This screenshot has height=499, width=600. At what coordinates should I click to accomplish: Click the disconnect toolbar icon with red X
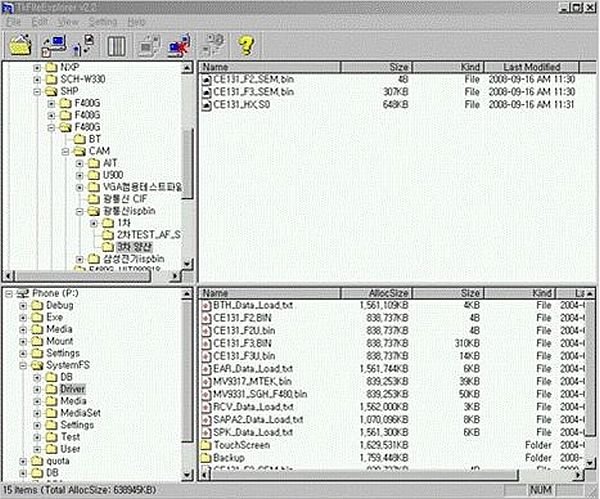[x=179, y=46]
